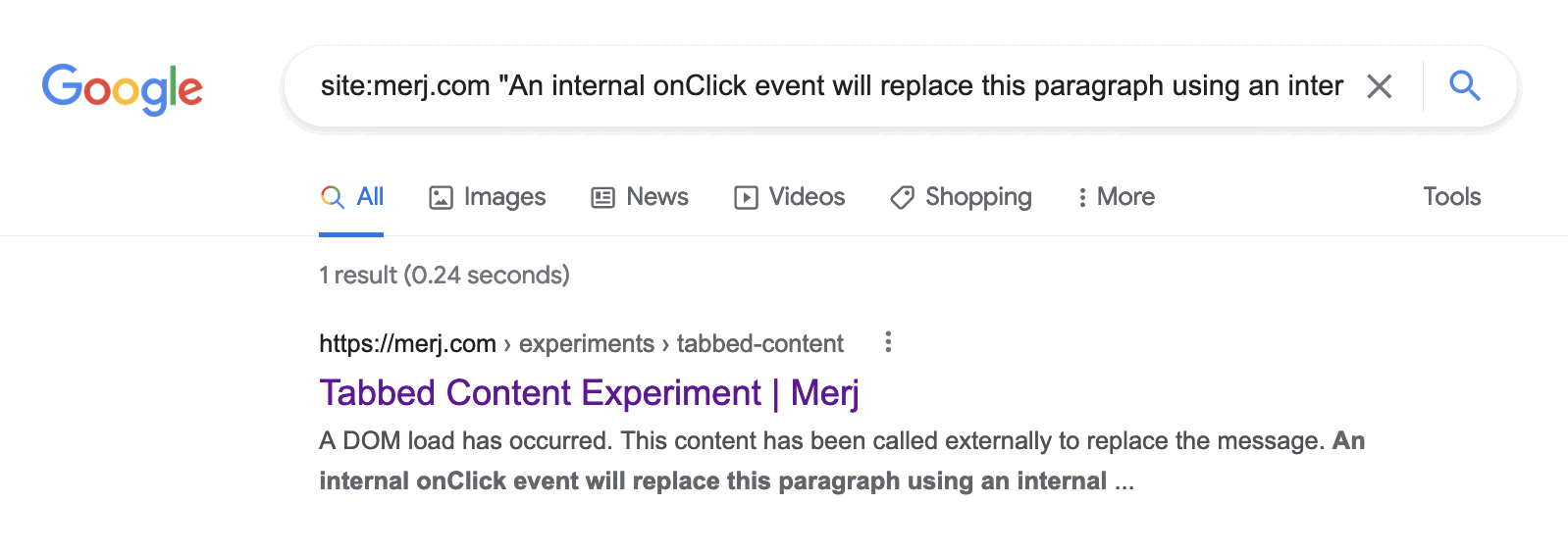Click the All tab magnifier icon
1568x555 pixels.
pyautogui.click(x=333, y=197)
